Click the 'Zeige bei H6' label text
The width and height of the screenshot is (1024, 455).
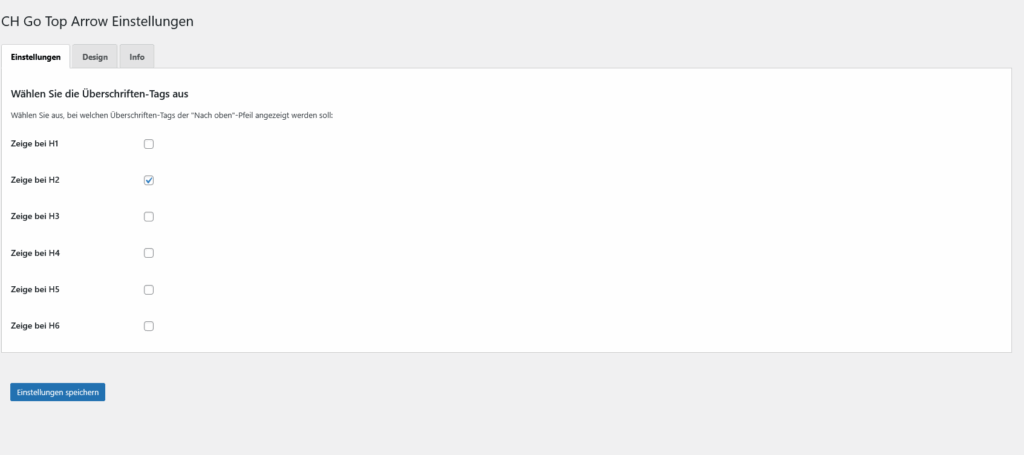pyautogui.click(x=35, y=325)
